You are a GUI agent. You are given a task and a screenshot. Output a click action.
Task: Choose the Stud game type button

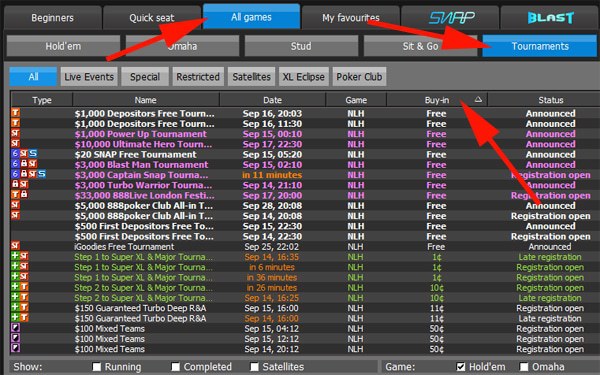coord(301,46)
